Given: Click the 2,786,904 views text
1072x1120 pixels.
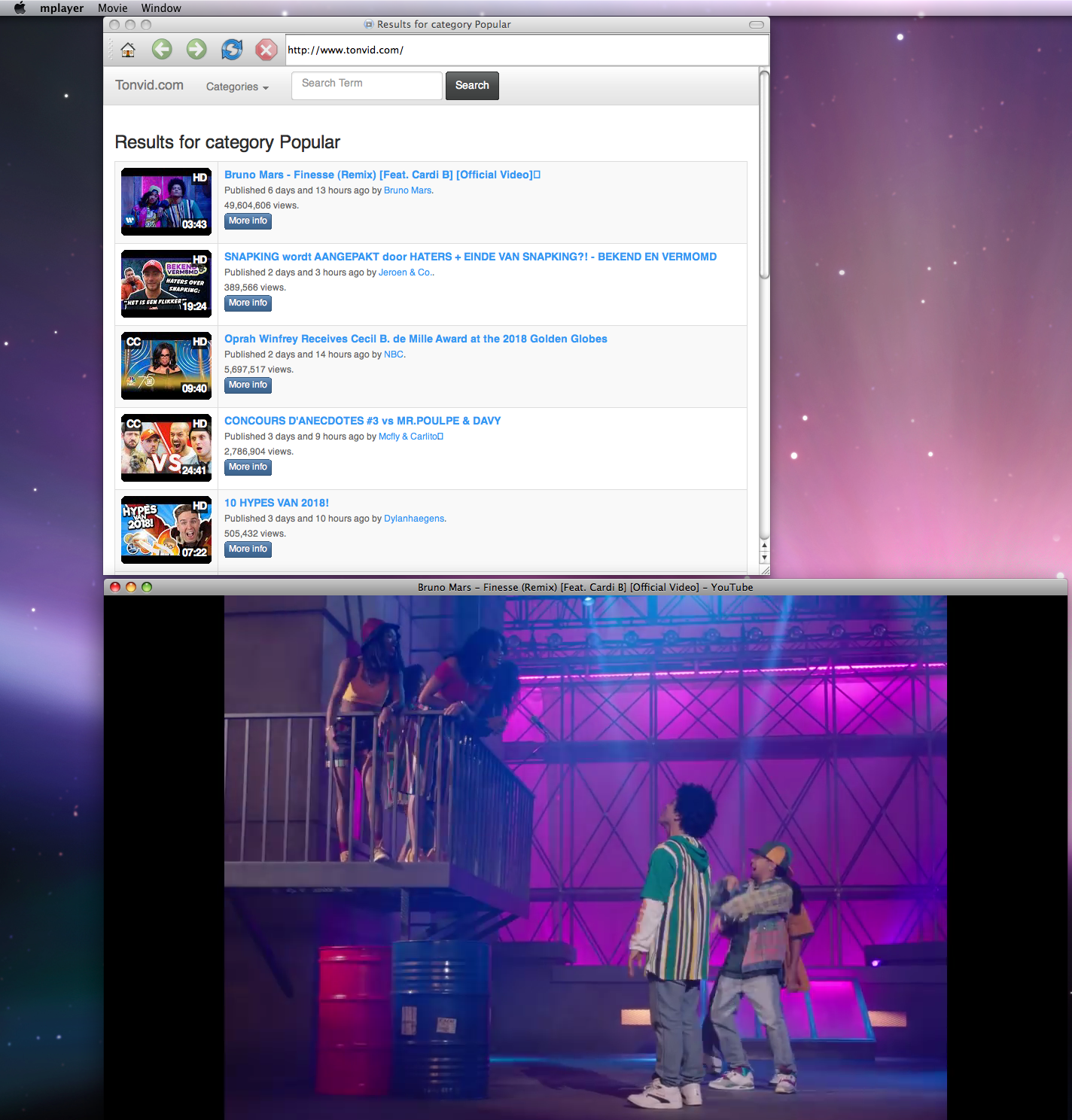Looking at the screenshot, I should click(x=259, y=452).
